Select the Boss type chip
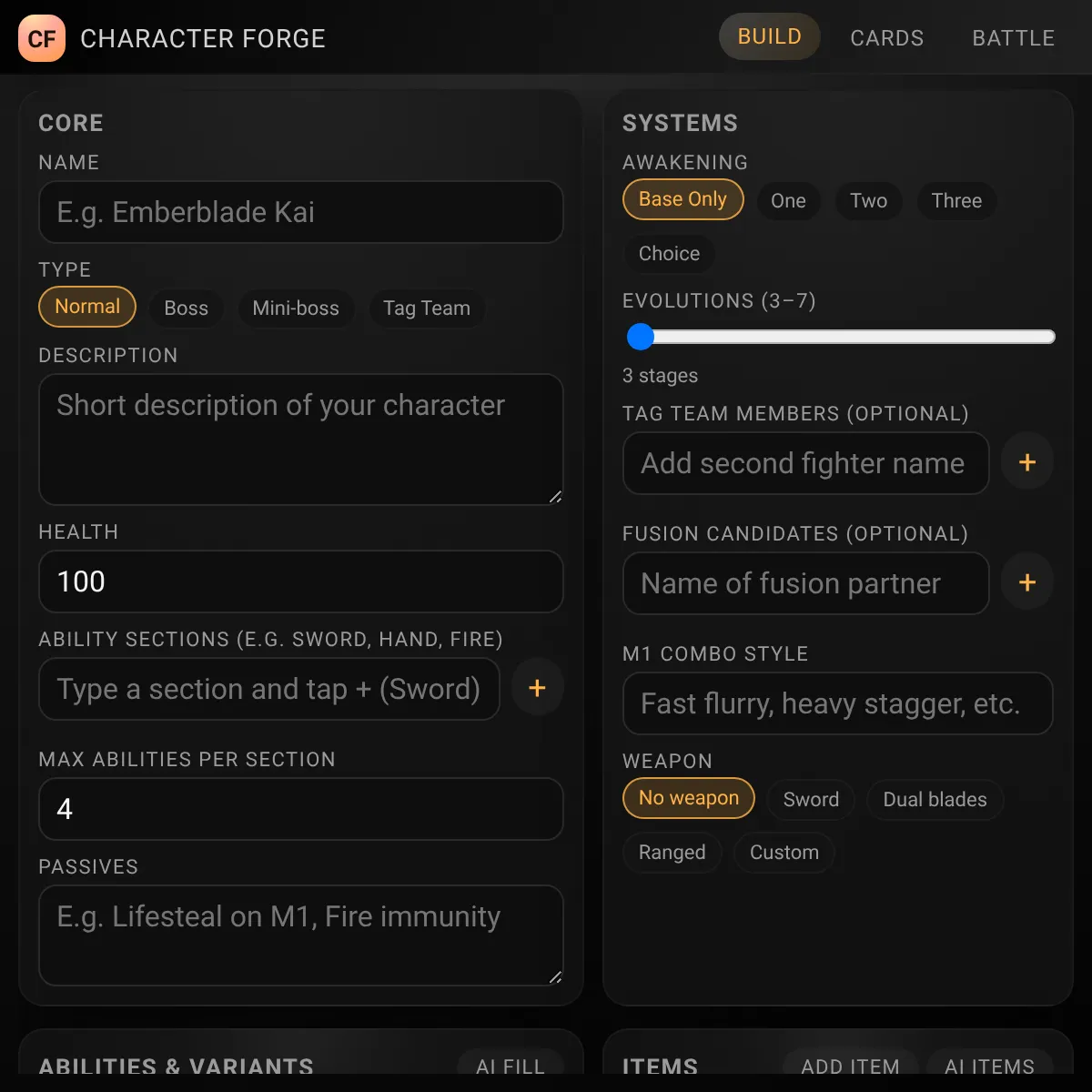This screenshot has height=1092, width=1092. (187, 308)
